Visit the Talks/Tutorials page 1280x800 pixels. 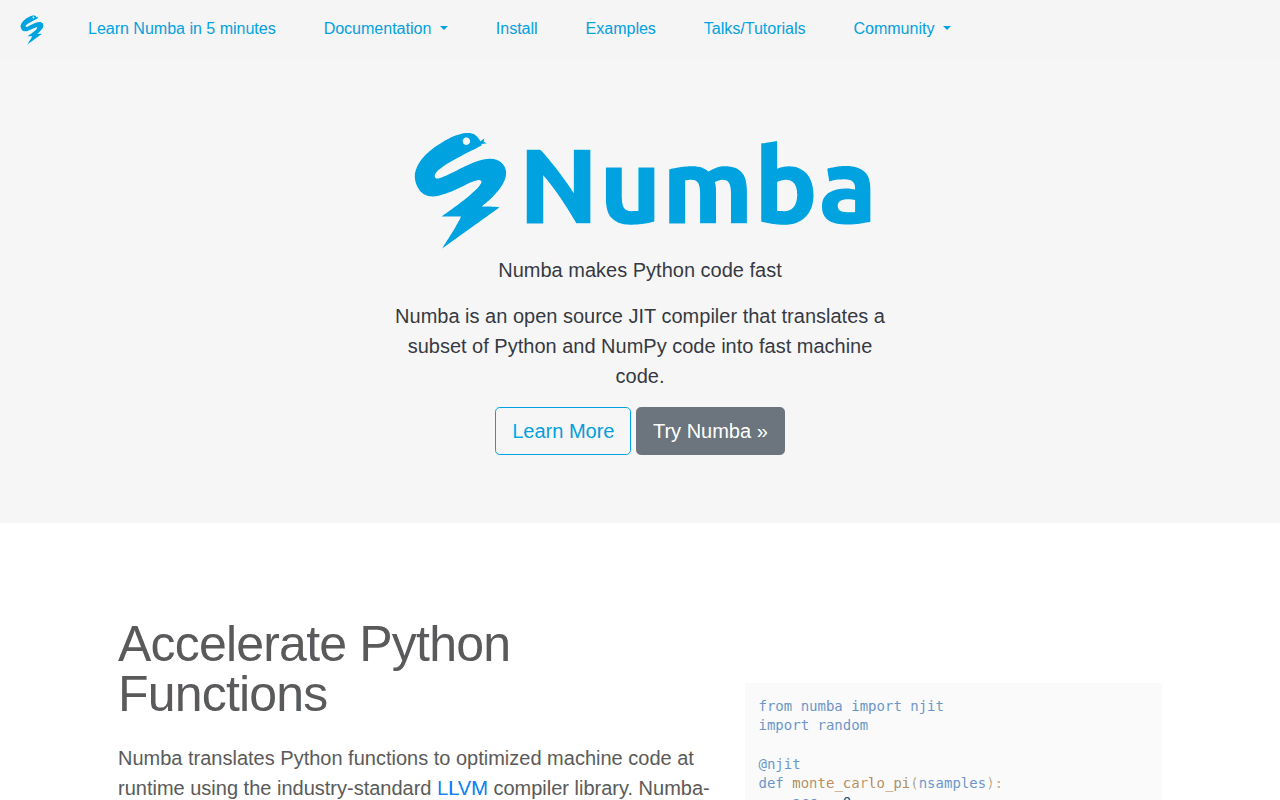click(755, 29)
